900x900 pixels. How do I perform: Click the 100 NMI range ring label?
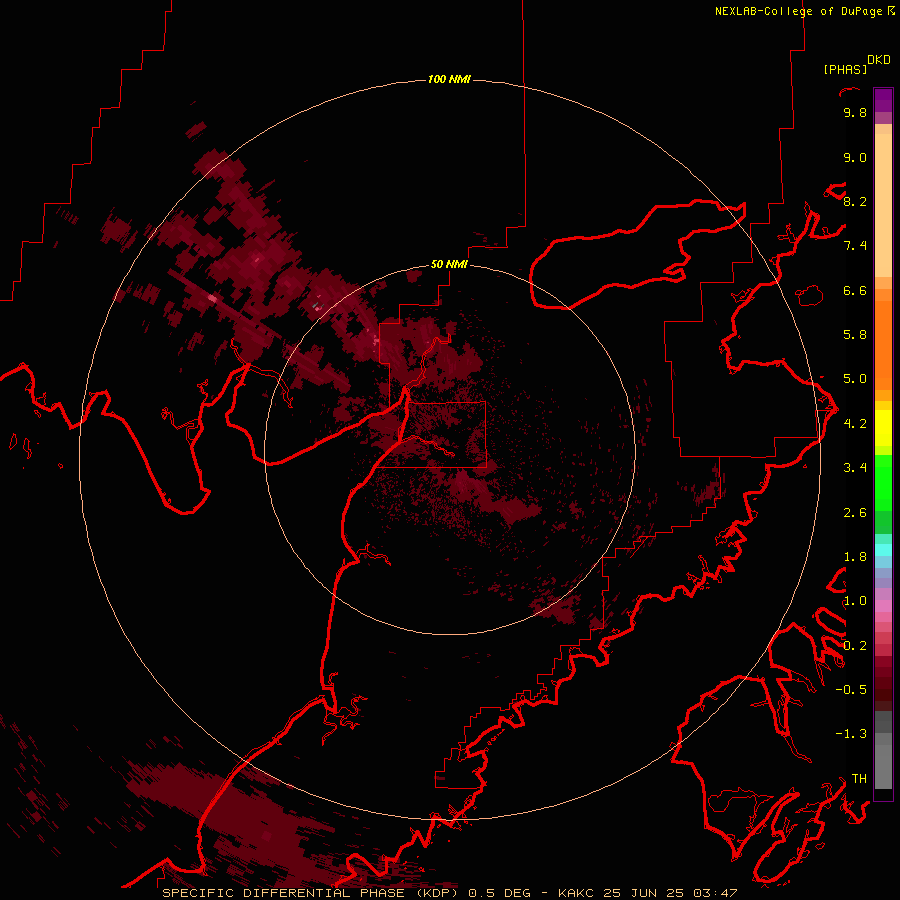click(x=449, y=79)
